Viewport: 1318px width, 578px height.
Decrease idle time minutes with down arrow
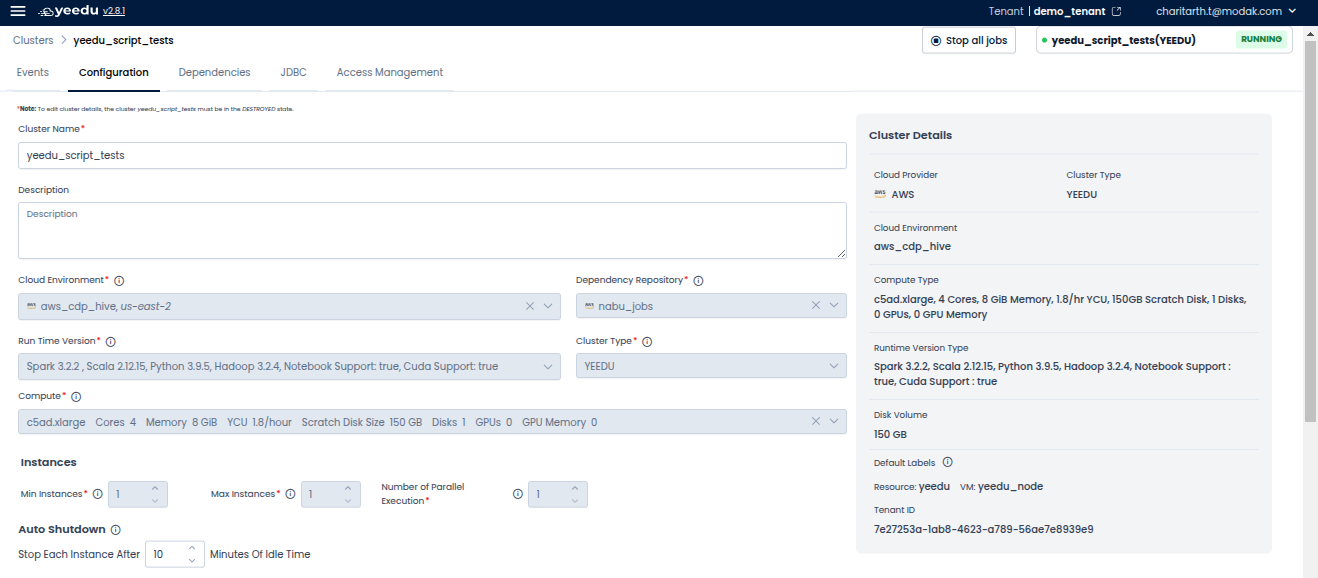click(x=192, y=560)
